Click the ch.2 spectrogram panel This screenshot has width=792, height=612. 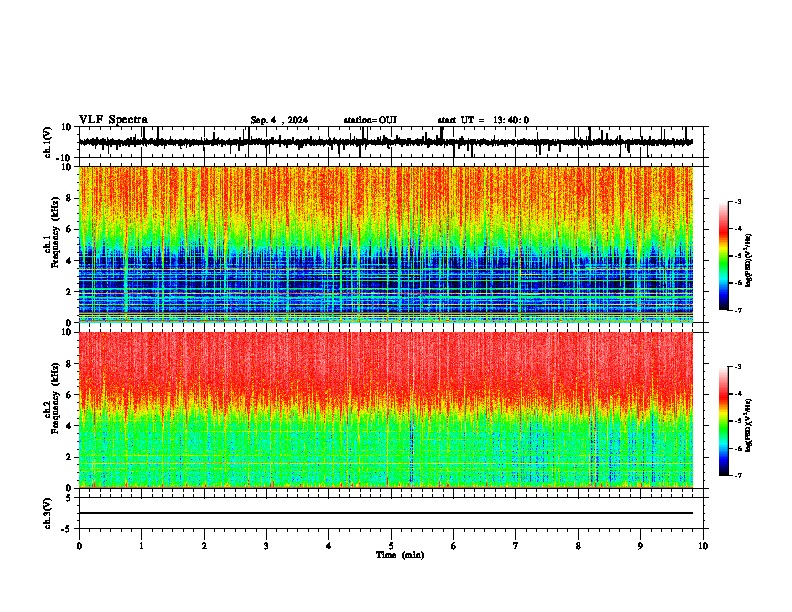386,410
